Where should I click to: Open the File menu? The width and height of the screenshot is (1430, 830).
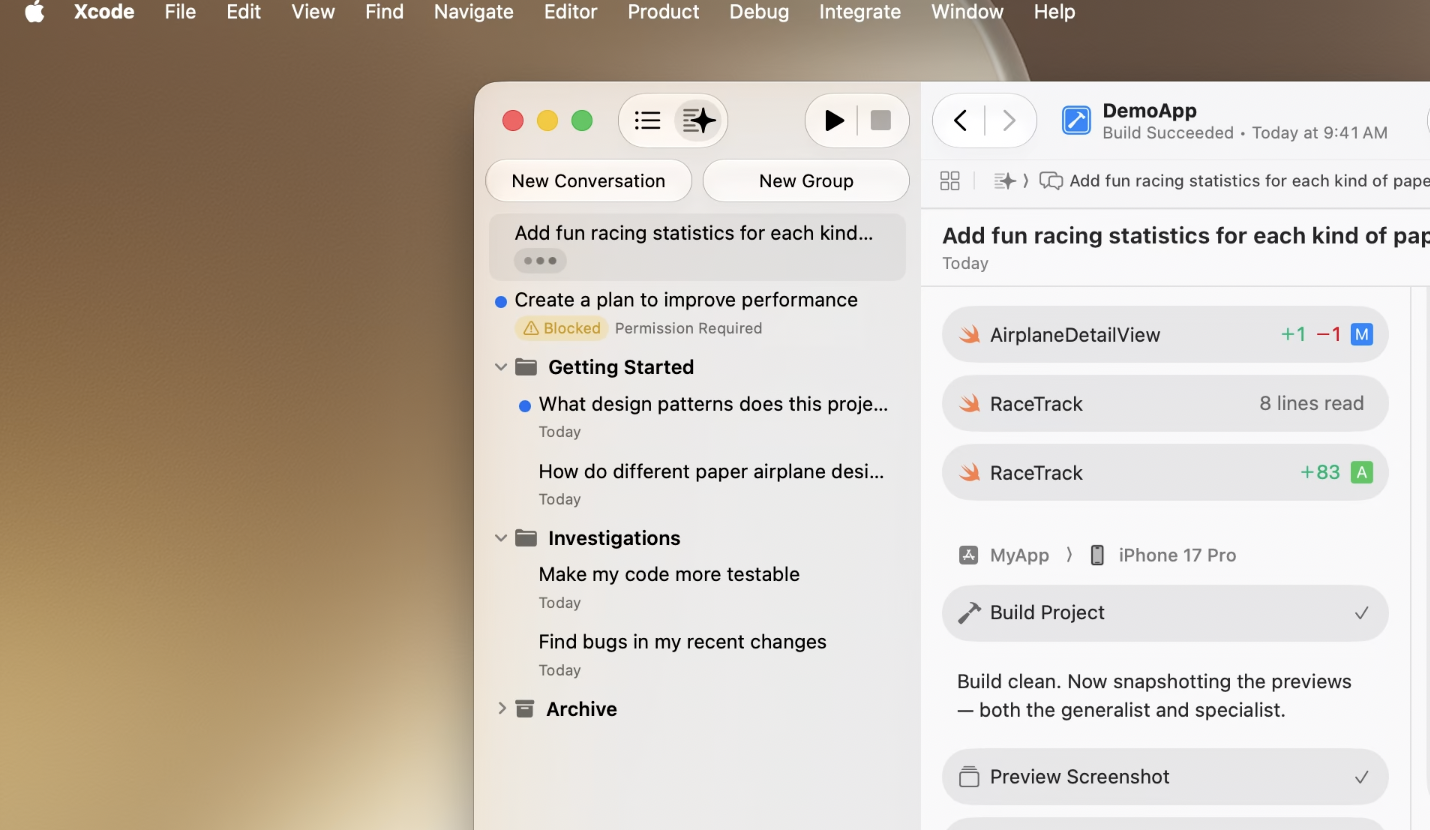tap(180, 12)
